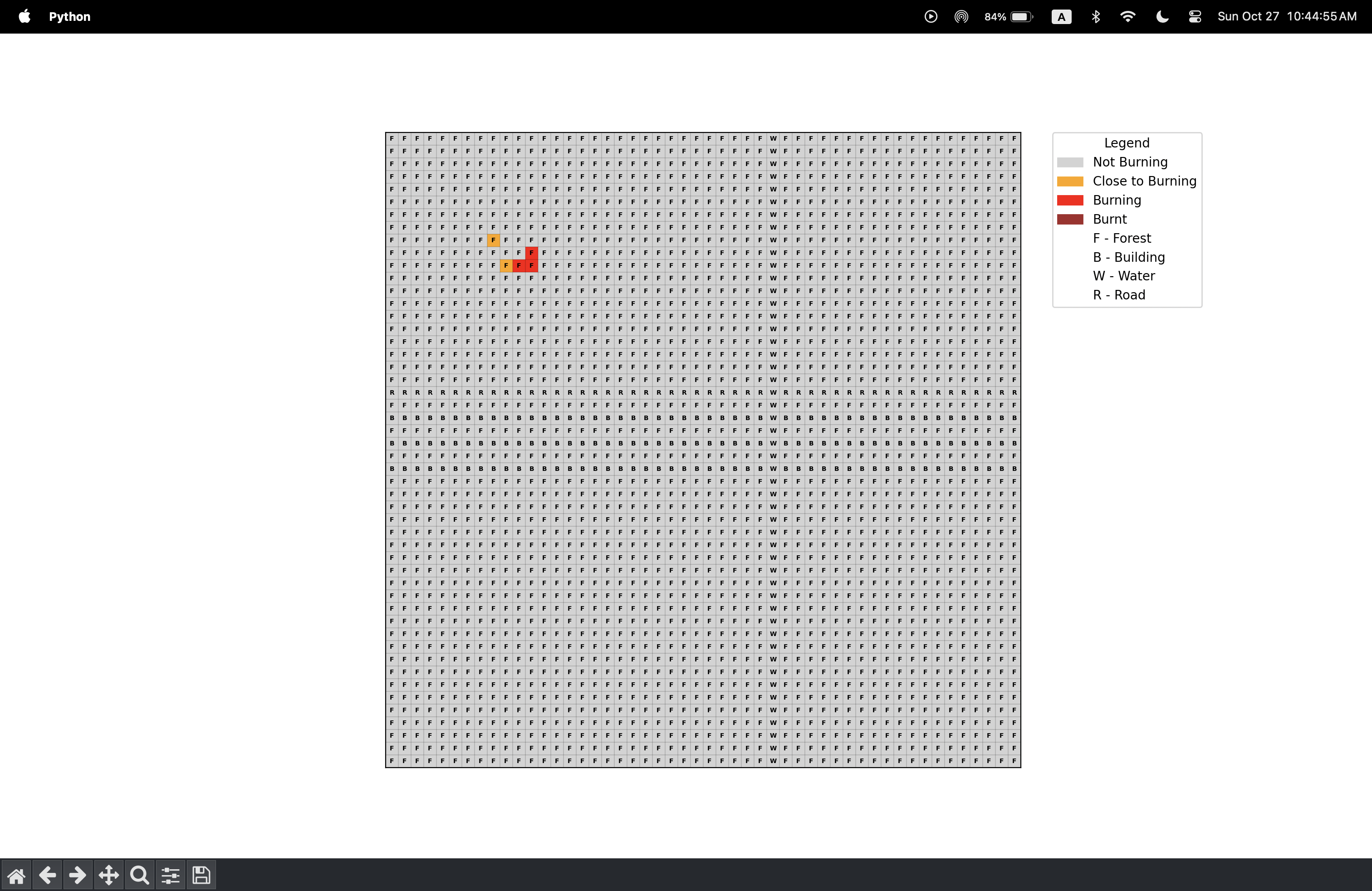Open the Python application menu

pos(70,17)
